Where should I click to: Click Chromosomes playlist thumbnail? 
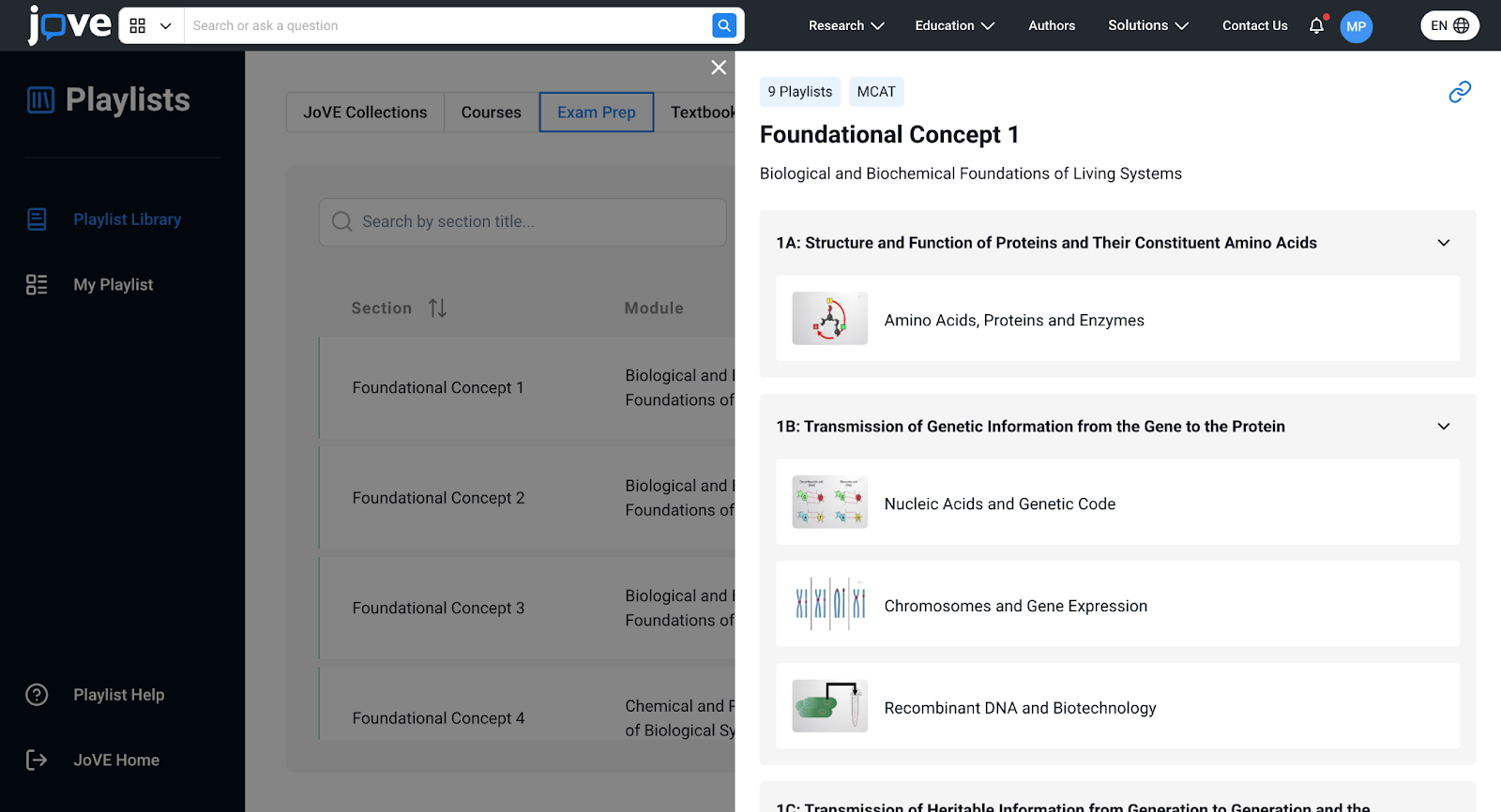tap(829, 605)
